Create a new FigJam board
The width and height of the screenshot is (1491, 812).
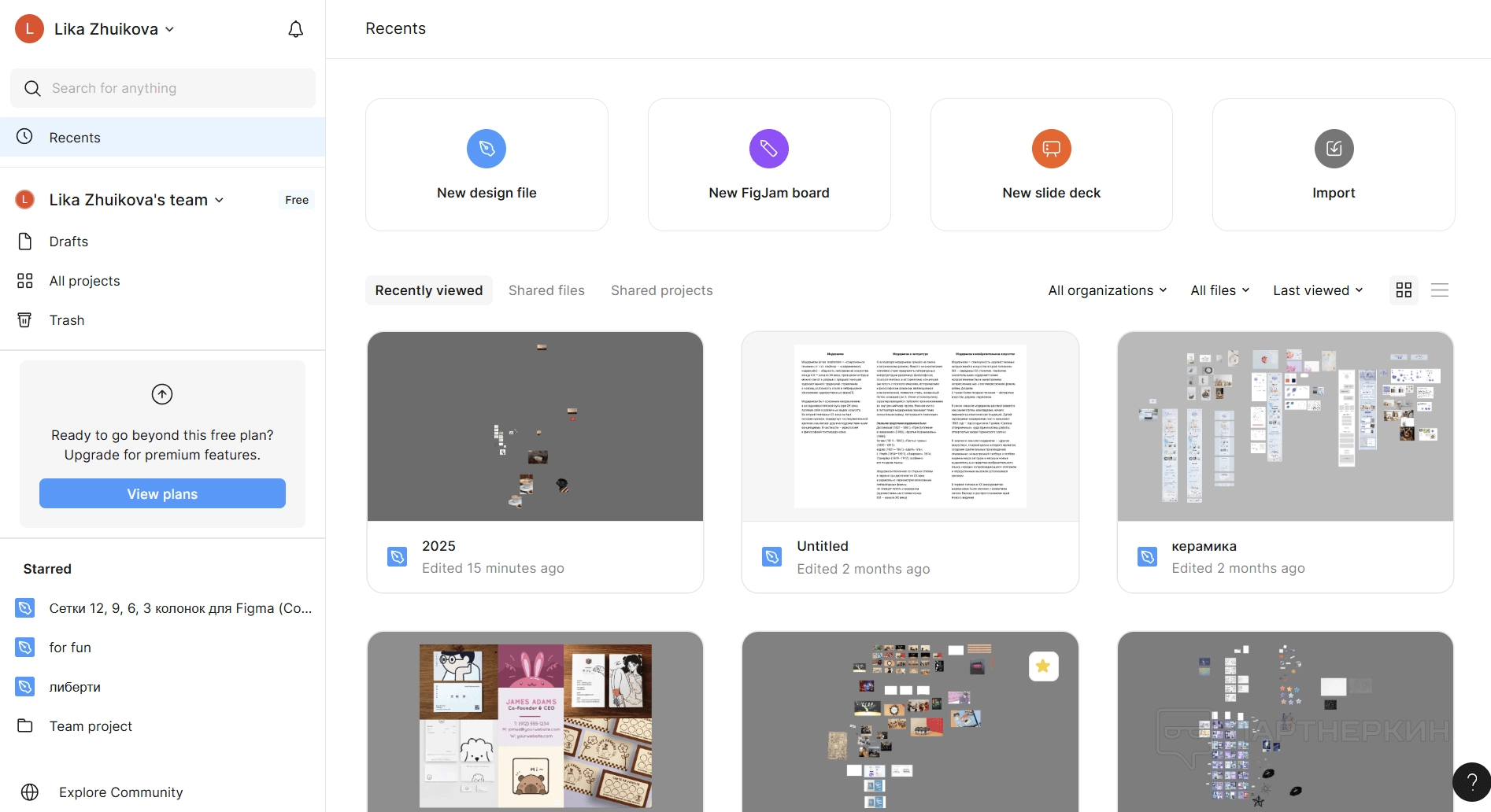click(768, 165)
